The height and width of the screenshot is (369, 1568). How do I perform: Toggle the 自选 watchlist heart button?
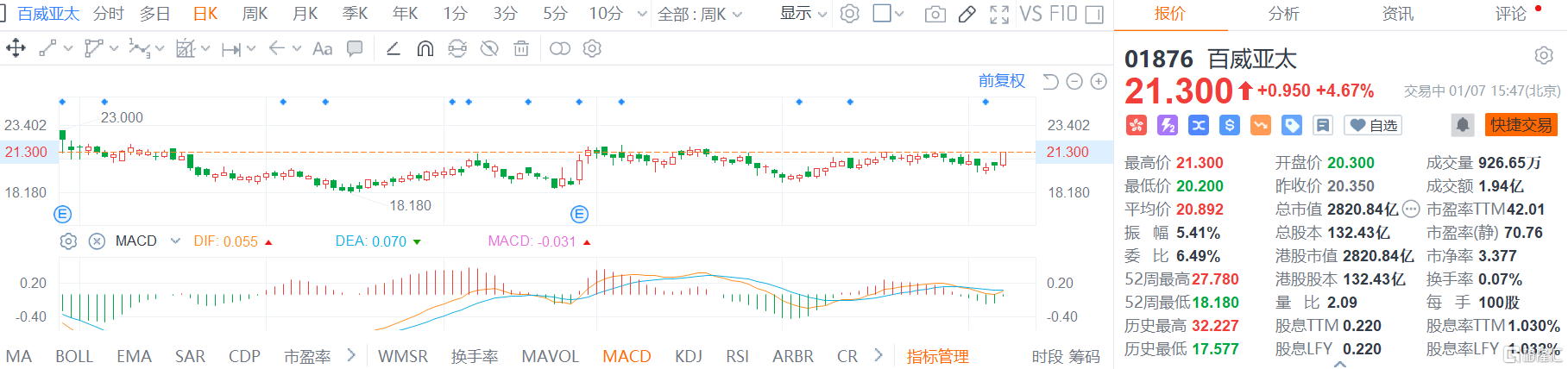pos(1373,125)
